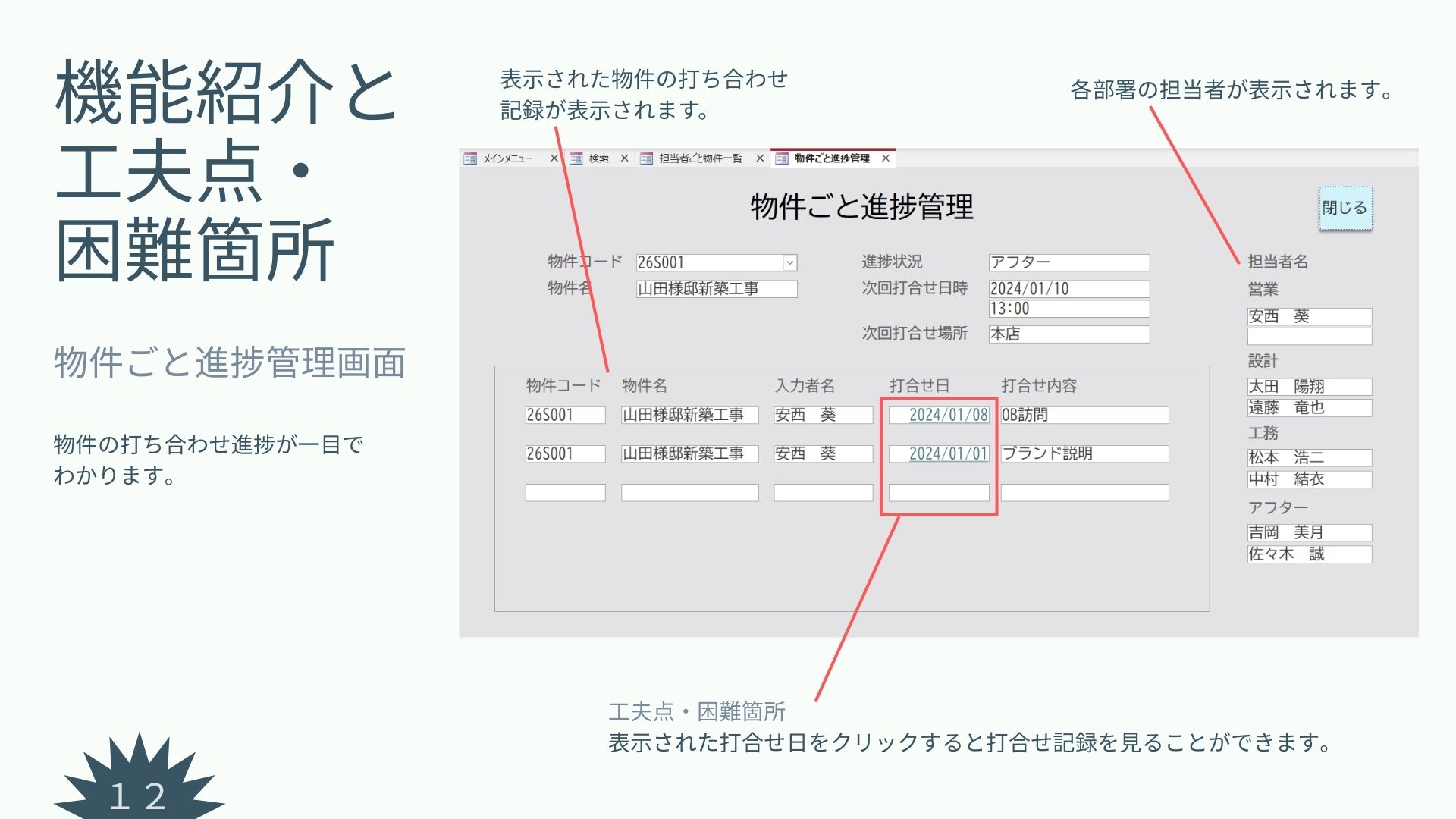Open the メインメニュー tab
1456x819 pixels.
[x=507, y=158]
